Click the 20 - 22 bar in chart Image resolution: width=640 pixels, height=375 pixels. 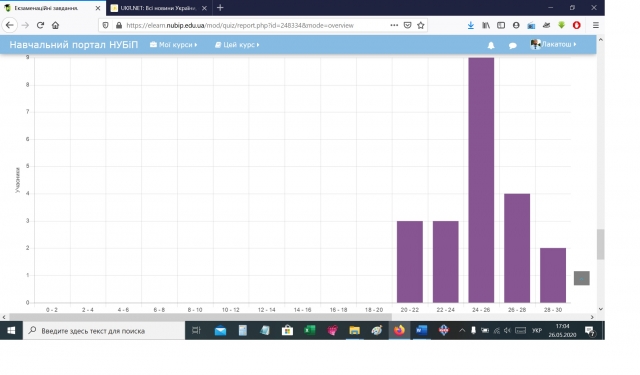[410, 262]
